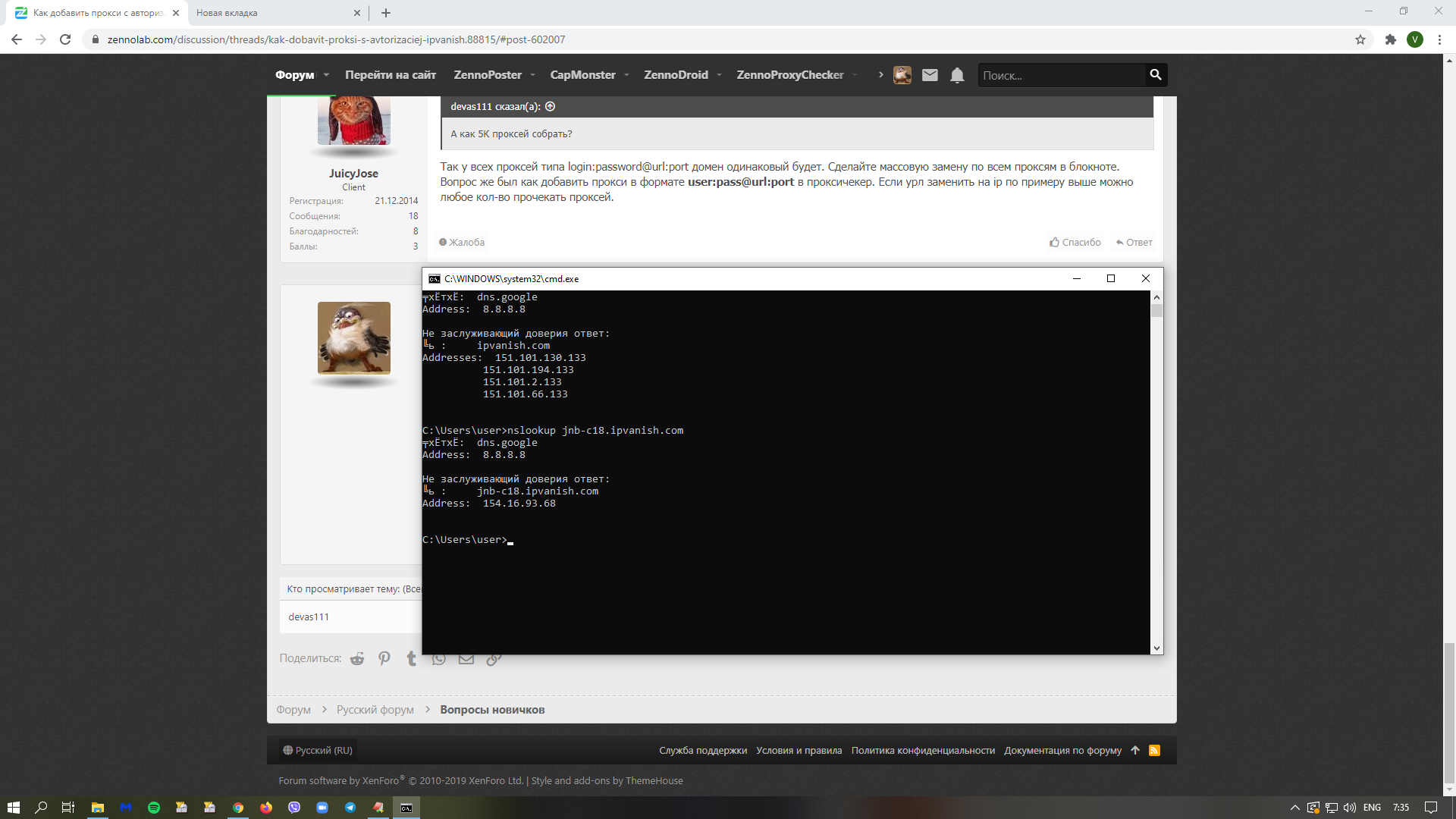The image size is (1456, 819).
Task: Open the Русский (RU) language chooser
Action: point(318,751)
